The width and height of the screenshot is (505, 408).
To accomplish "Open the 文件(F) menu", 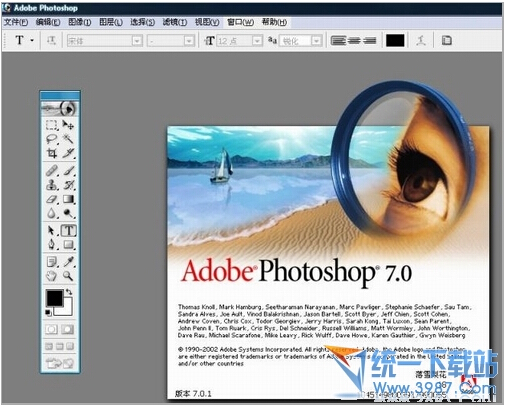I will tap(16, 22).
